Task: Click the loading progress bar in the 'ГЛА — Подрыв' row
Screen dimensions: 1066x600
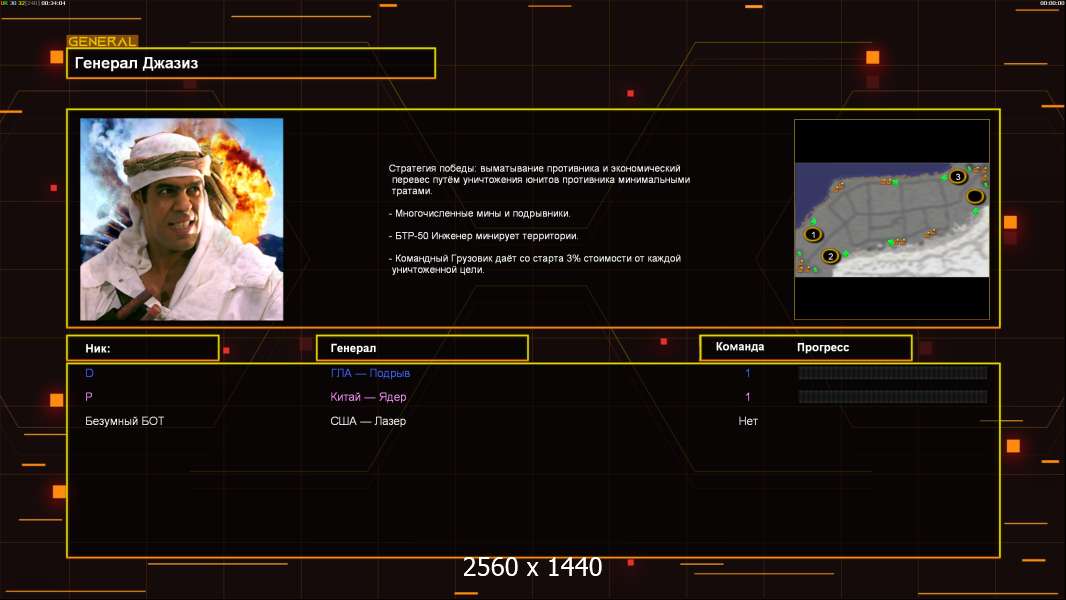Action: [x=893, y=372]
